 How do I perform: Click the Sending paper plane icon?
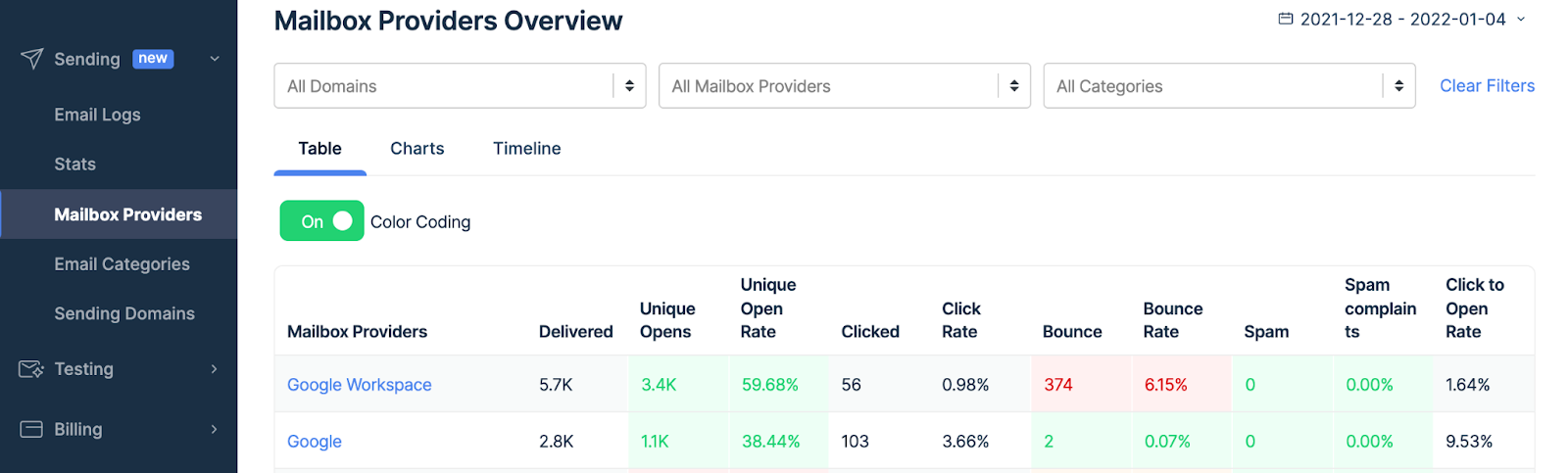click(x=31, y=59)
